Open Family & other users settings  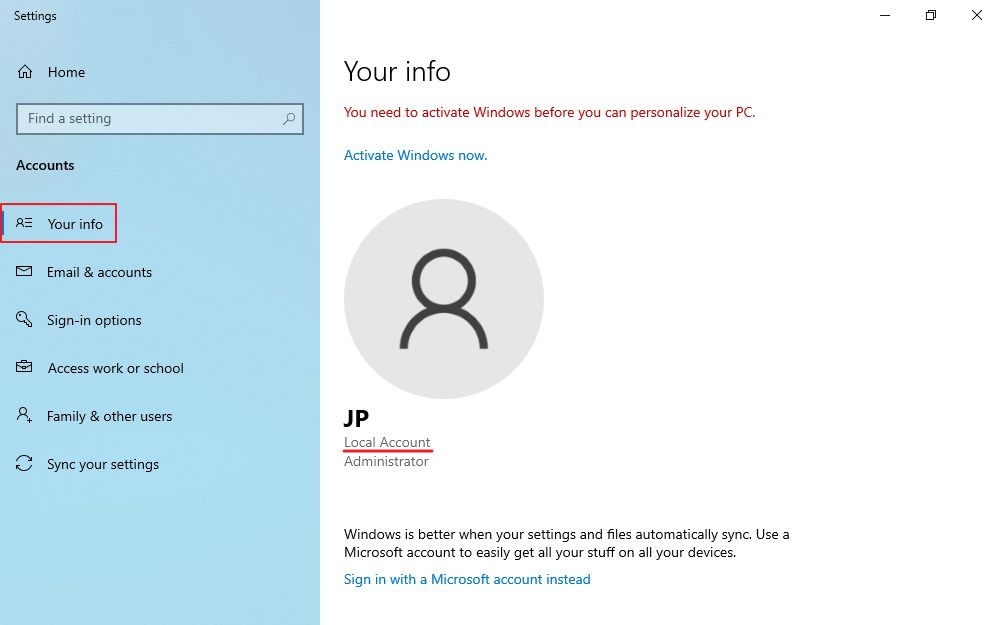(109, 415)
